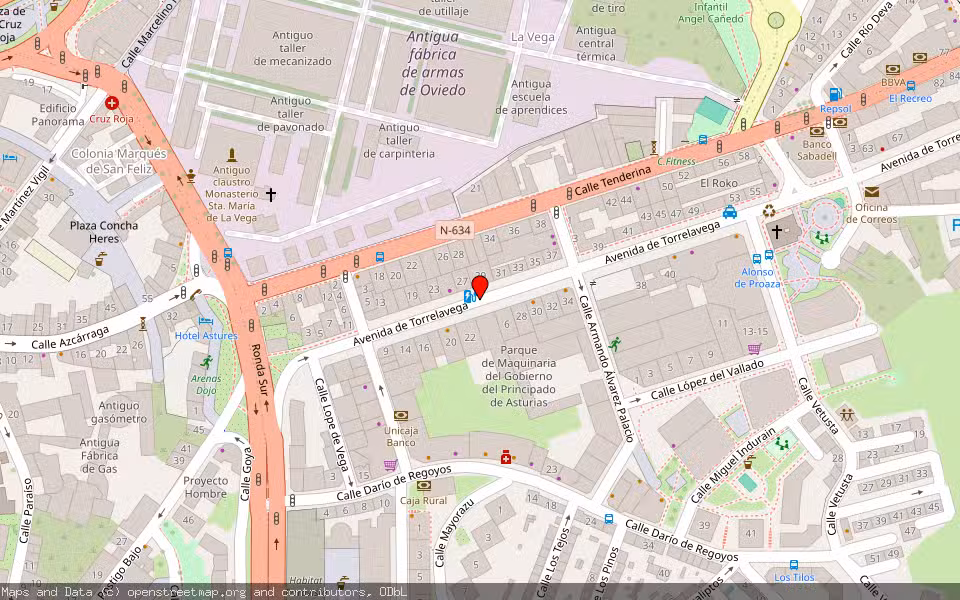Select the Antiguo taller de pavonado label

point(291,114)
